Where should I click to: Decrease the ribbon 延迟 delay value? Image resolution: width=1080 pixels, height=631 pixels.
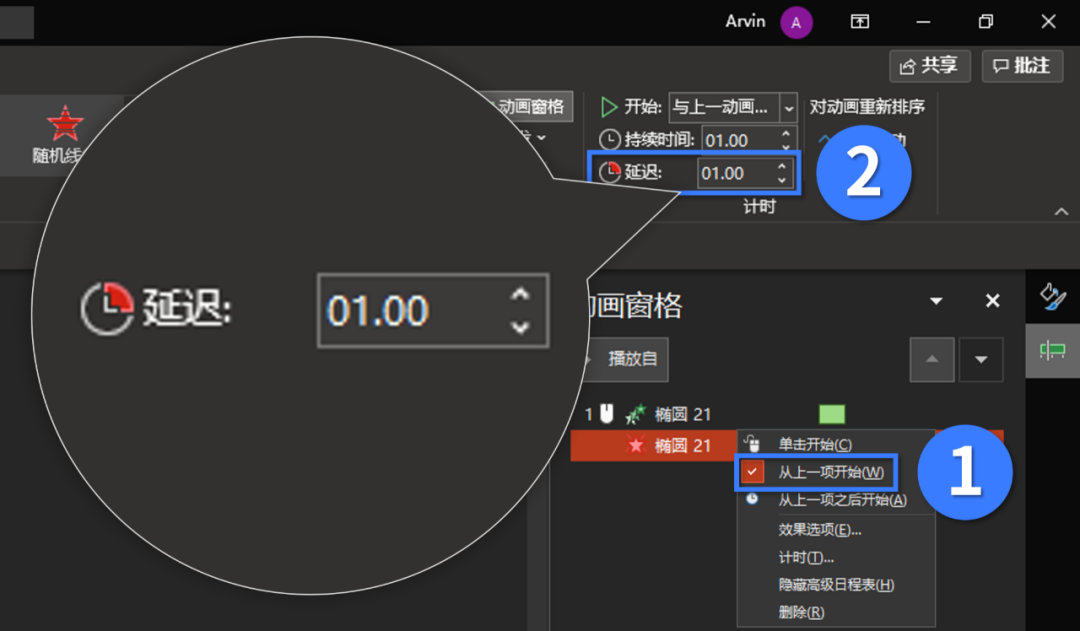pos(782,180)
